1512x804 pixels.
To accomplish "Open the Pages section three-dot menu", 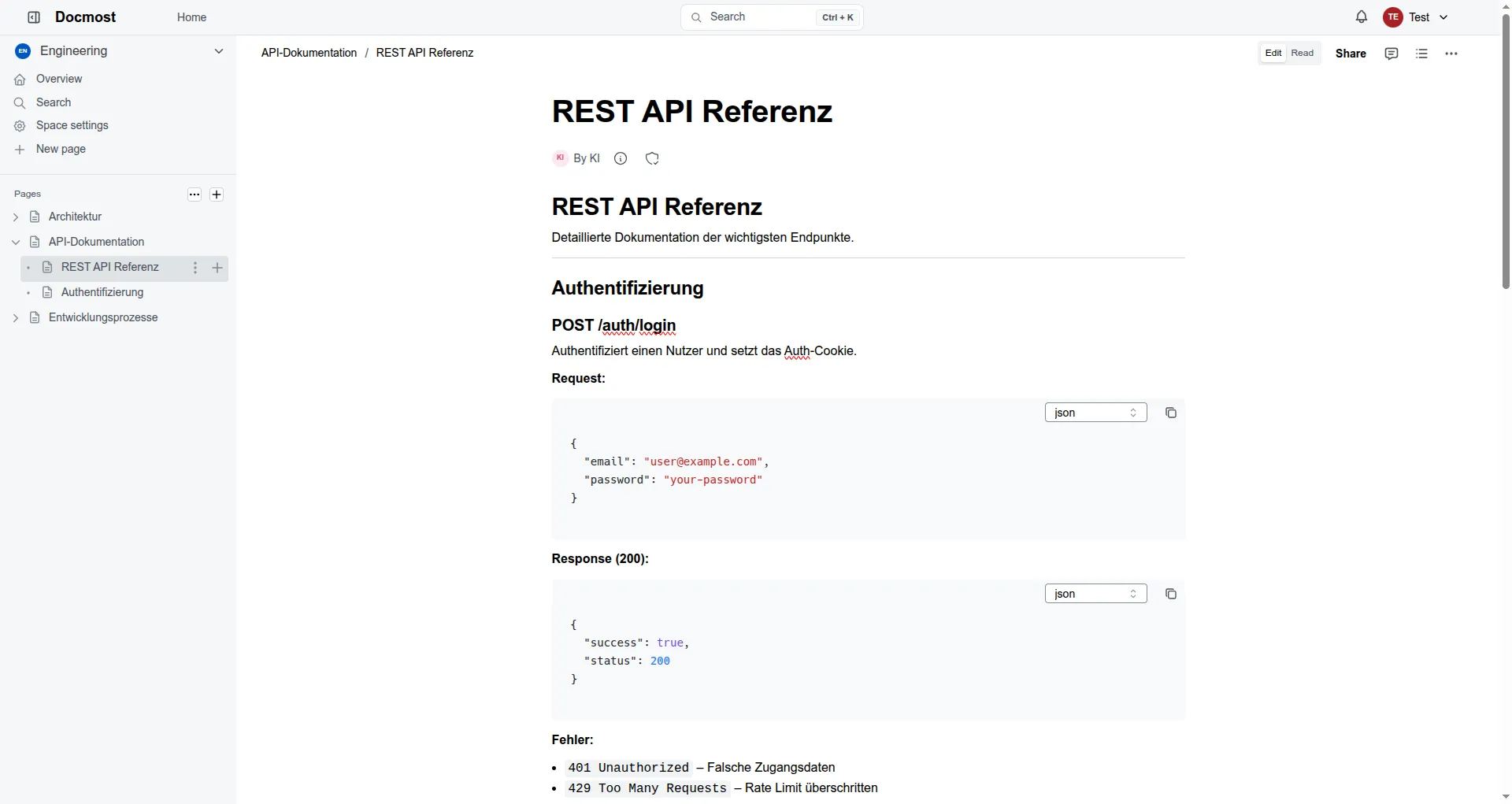I will point(195,195).
